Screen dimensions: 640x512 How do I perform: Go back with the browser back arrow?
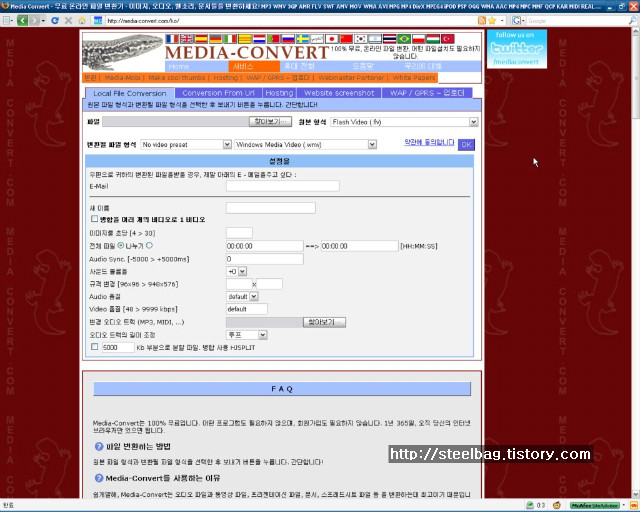pos(22,20)
